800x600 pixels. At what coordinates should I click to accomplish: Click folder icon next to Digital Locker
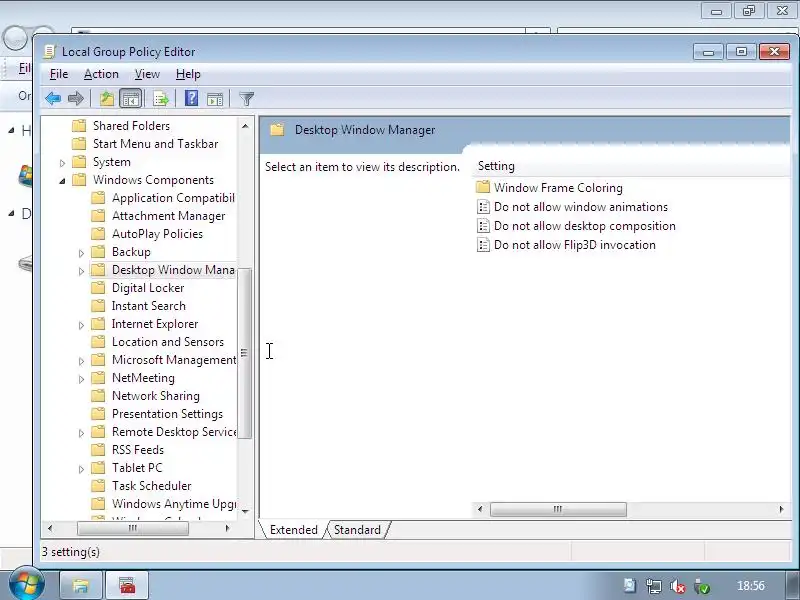[x=98, y=288]
